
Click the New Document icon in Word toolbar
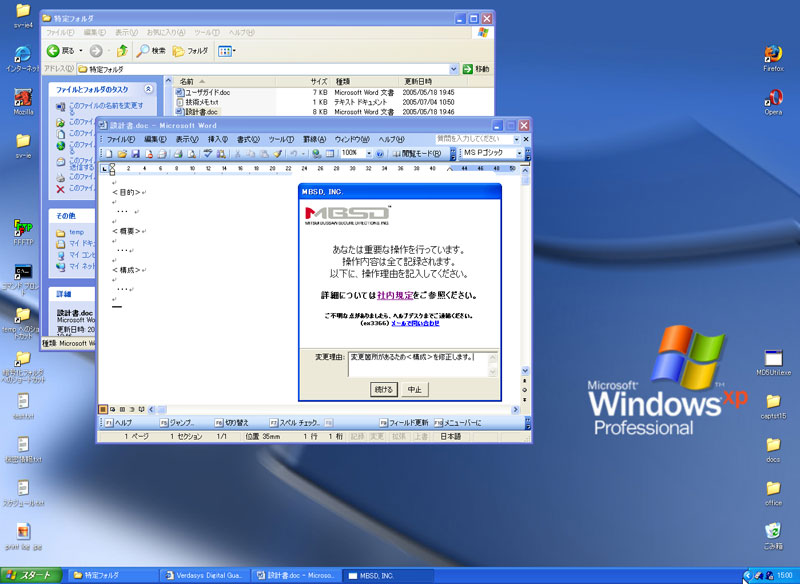[109, 154]
